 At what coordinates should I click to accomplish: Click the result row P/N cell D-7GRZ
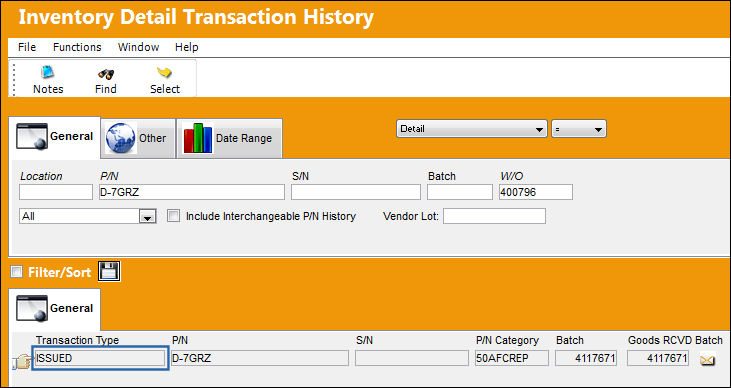pos(260,358)
